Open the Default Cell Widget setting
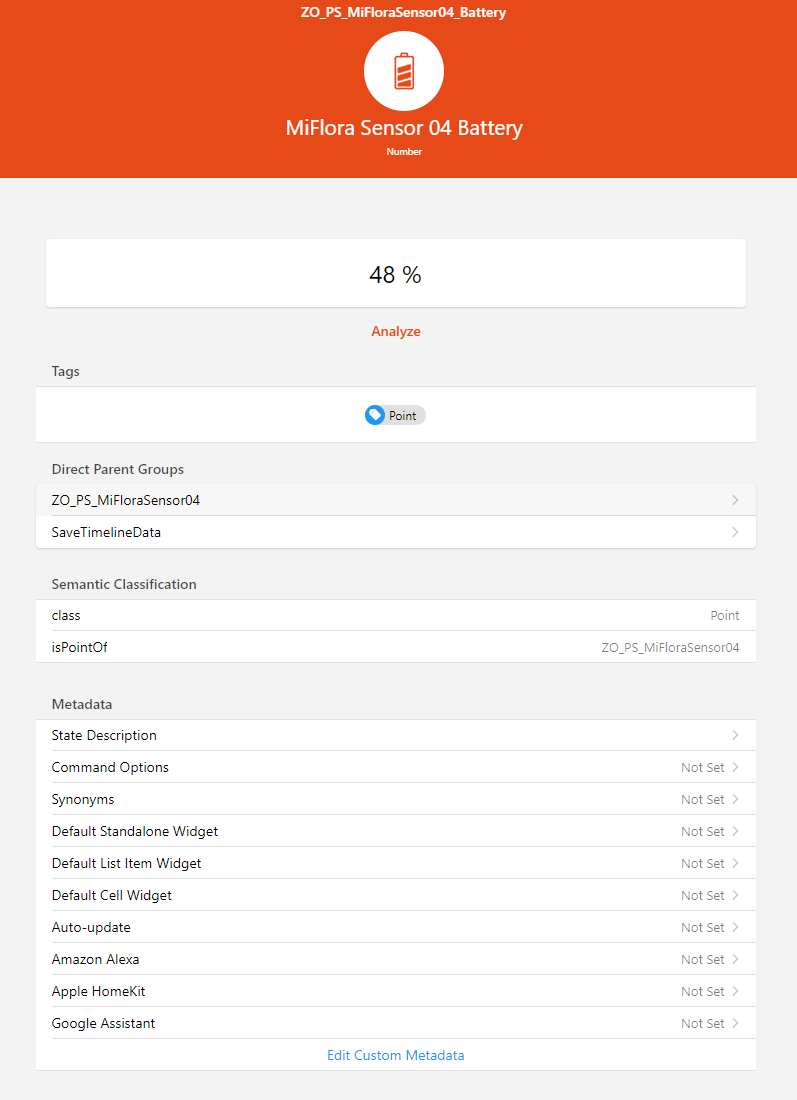 (395, 895)
